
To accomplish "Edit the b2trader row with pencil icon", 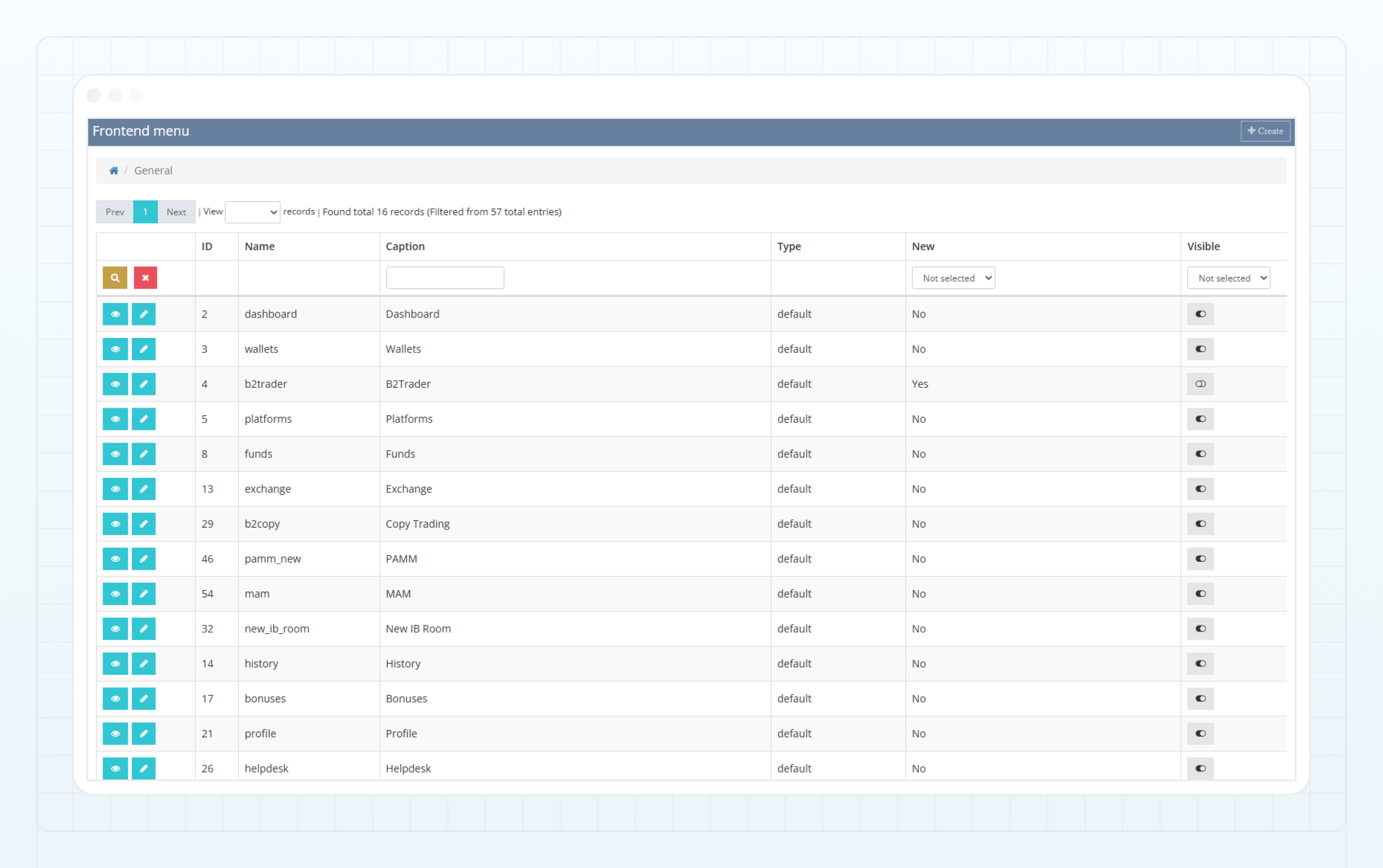I will click(143, 384).
